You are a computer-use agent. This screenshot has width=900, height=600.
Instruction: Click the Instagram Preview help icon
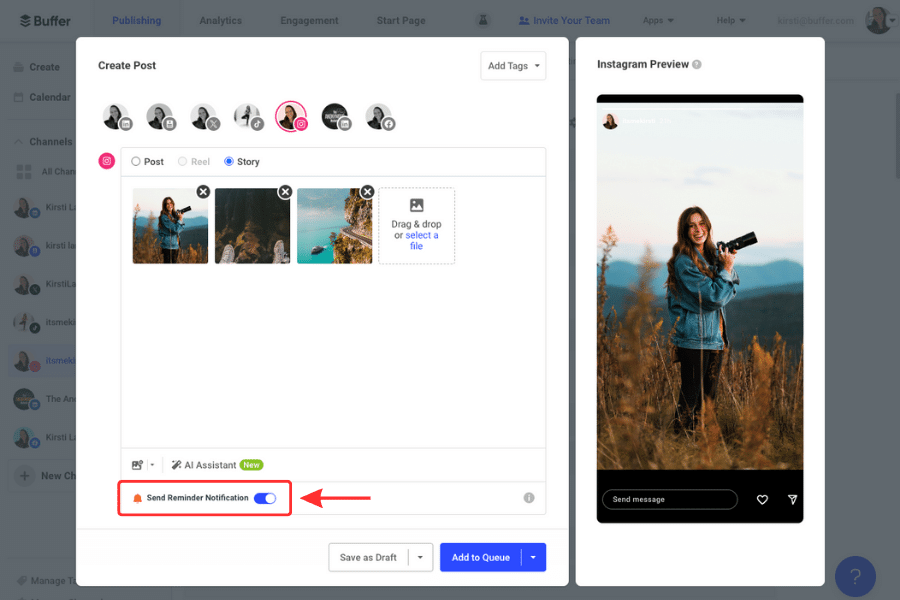[x=697, y=64]
